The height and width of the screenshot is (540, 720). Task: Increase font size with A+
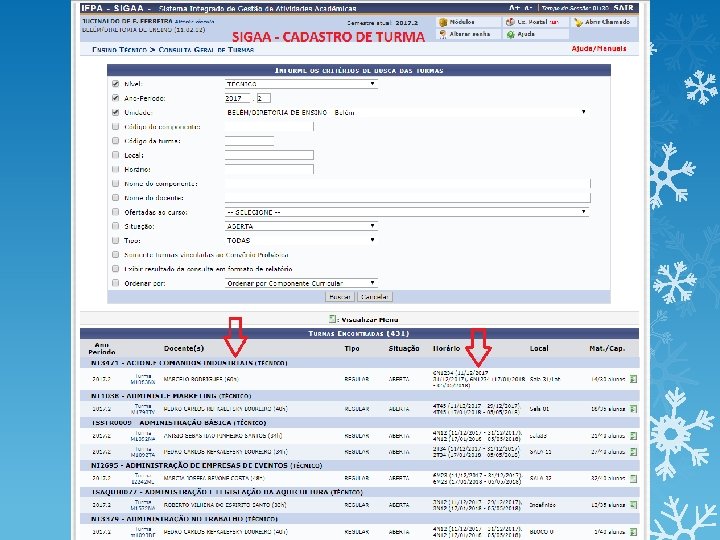[x=514, y=8]
